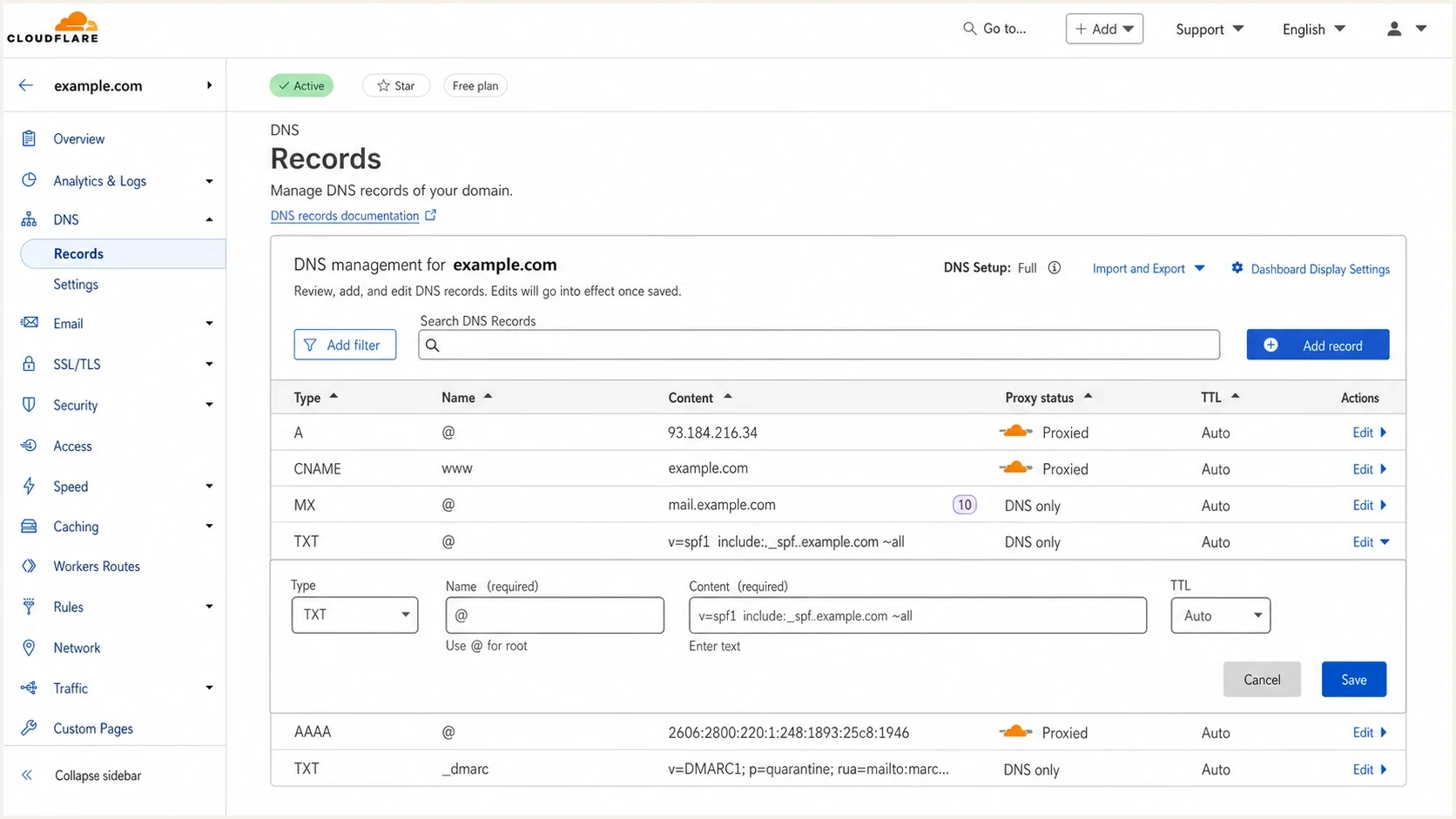Edit the MX record
Viewport: 1456px width, 819px height.
(1370, 505)
